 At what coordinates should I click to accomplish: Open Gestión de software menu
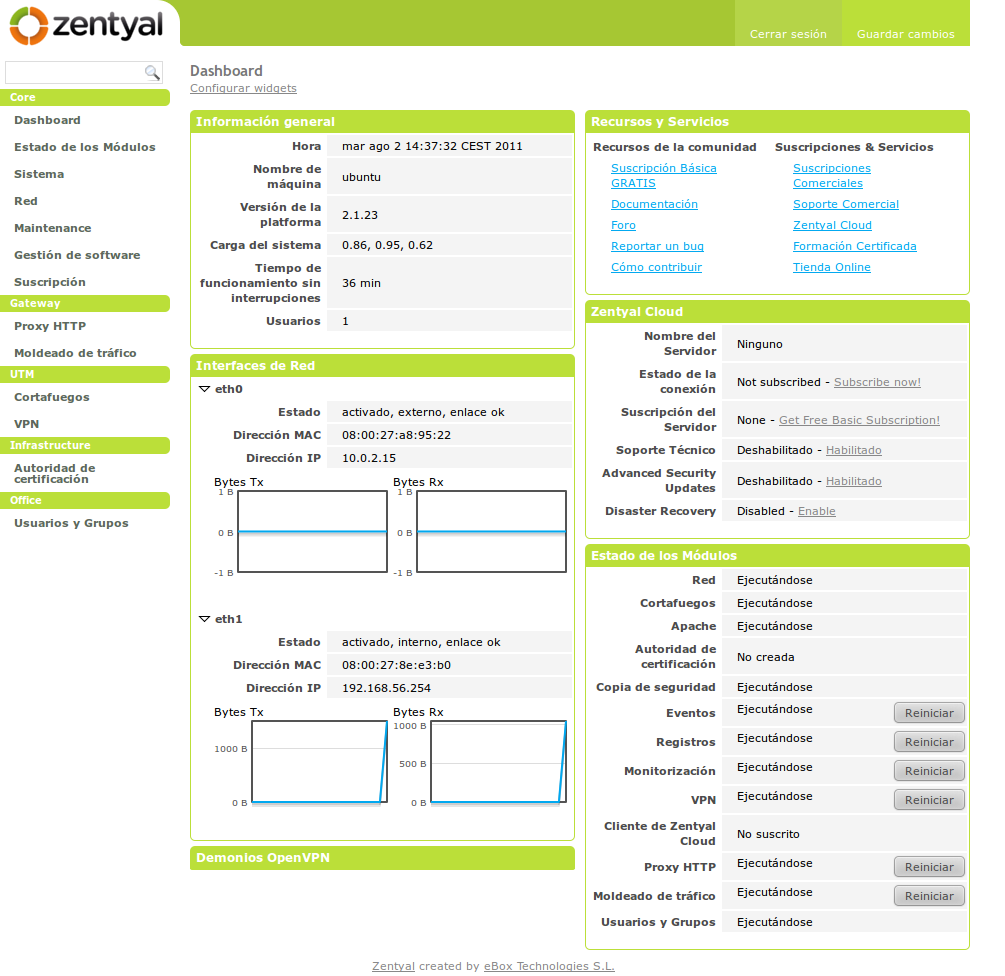[77, 254]
